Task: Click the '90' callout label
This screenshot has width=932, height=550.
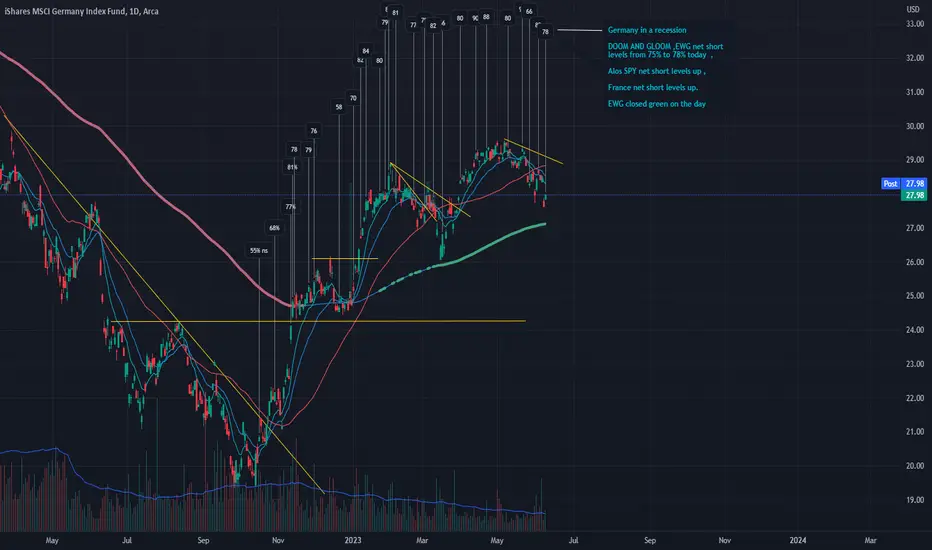Action: tap(475, 18)
